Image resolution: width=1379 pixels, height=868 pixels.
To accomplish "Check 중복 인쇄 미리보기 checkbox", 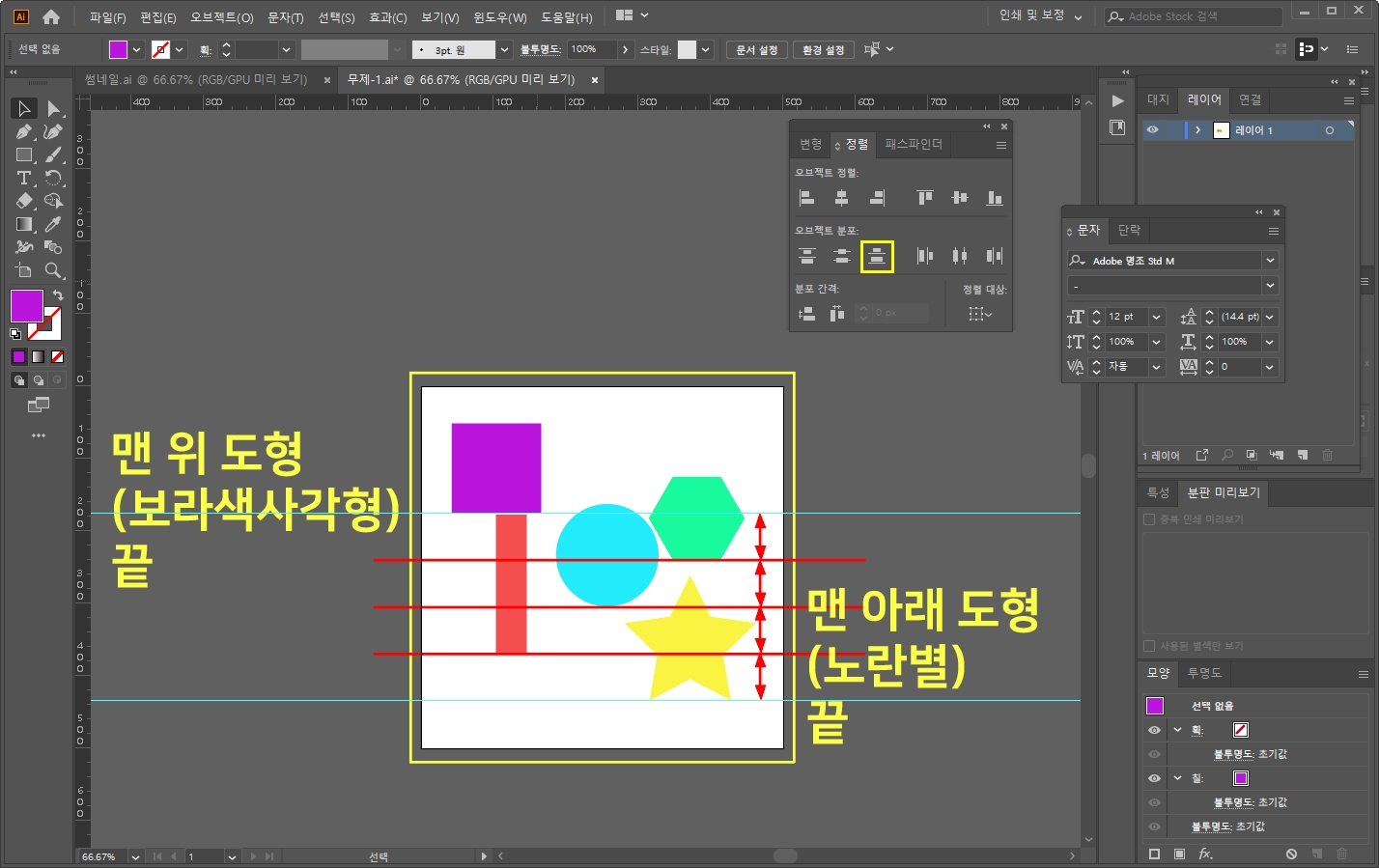I will [1149, 519].
